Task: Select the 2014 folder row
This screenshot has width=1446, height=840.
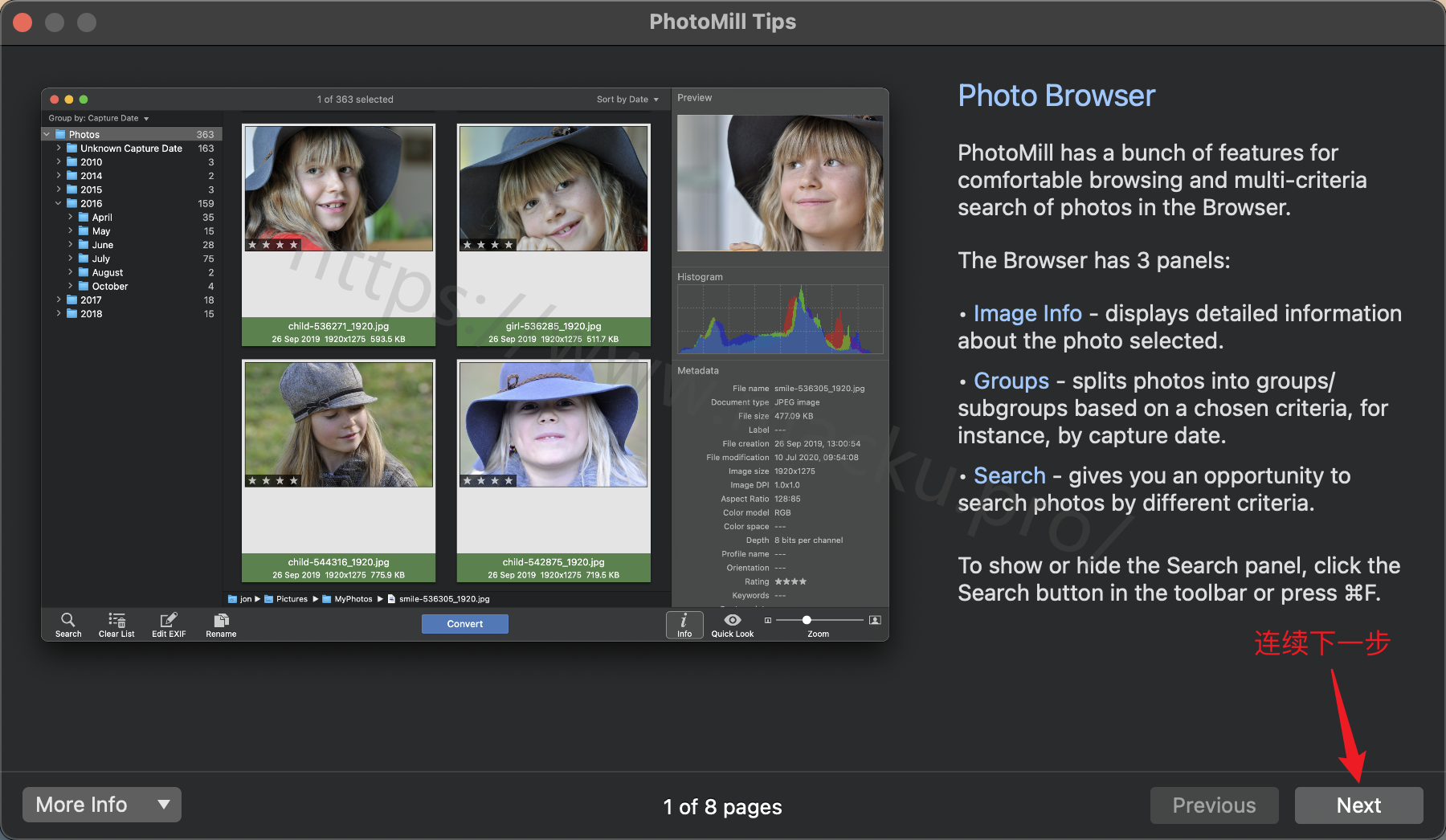Action: pyautogui.click(x=133, y=176)
